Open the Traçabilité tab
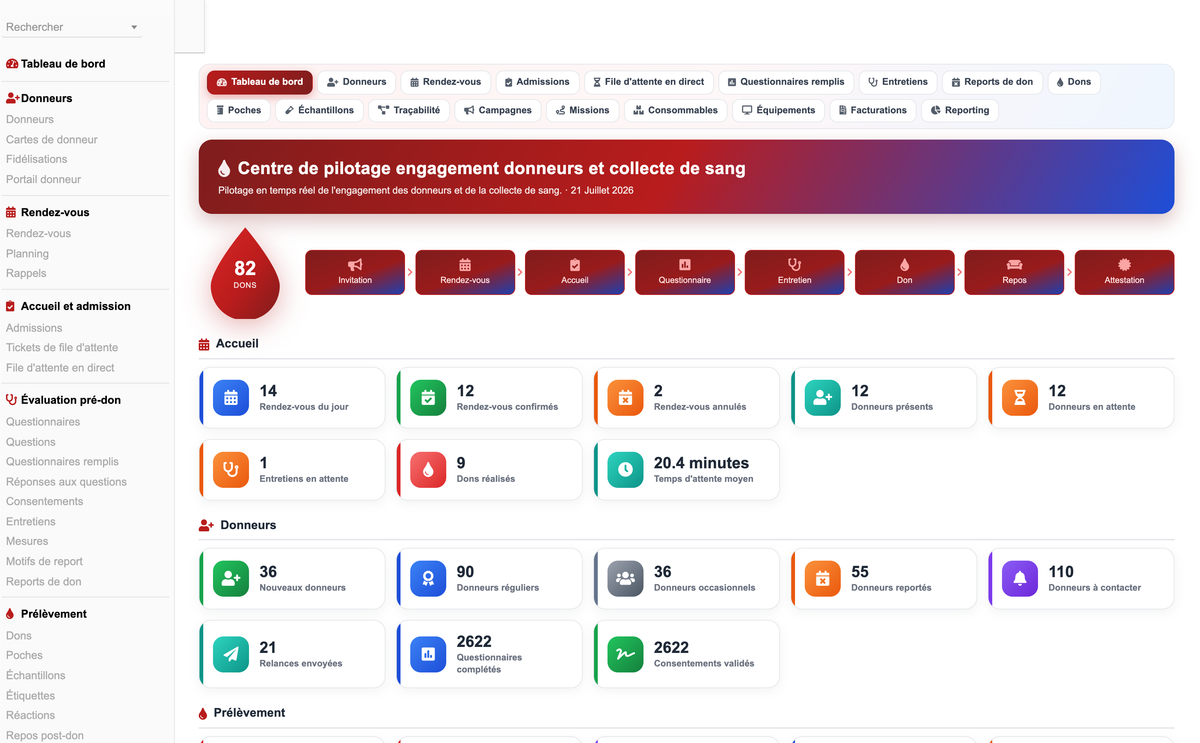Screen dimensions: 1200x743 [x=409, y=110]
